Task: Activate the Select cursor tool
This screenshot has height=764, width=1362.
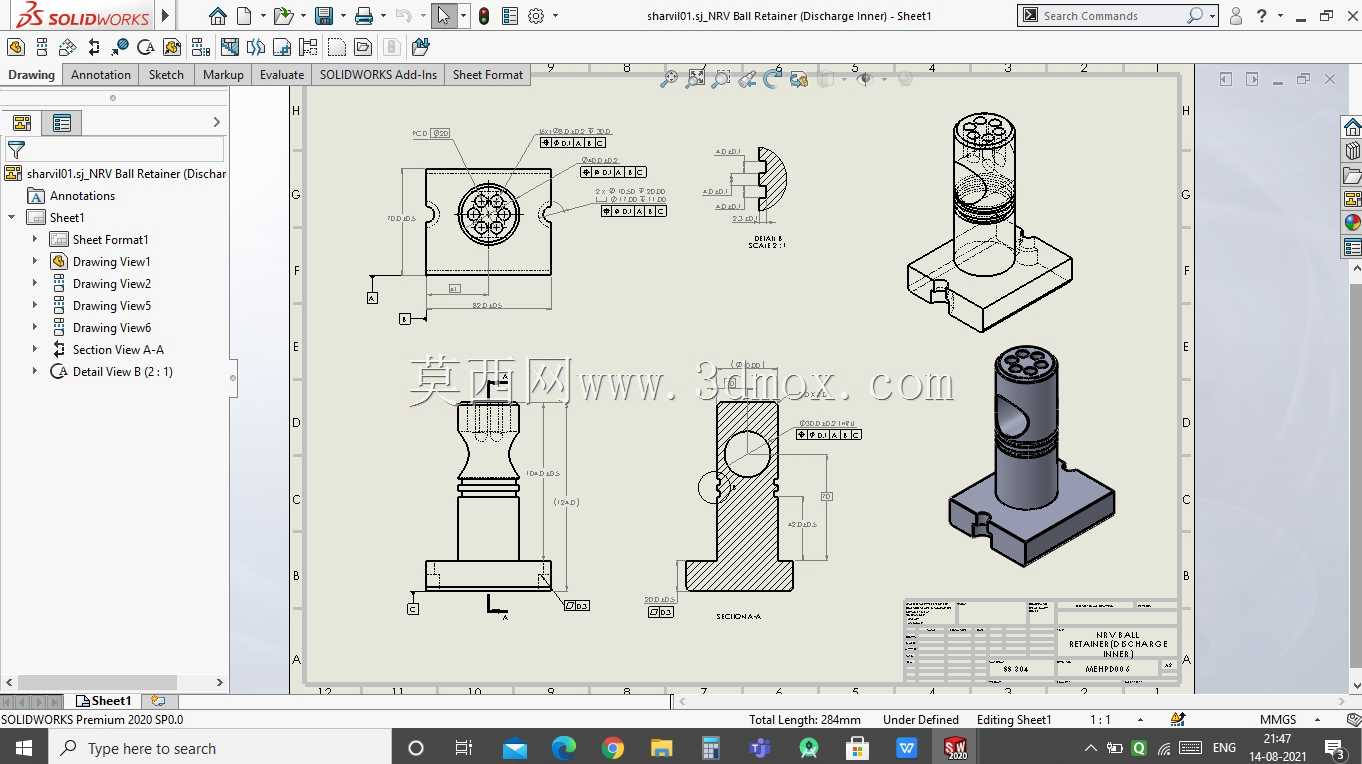Action: (x=444, y=16)
